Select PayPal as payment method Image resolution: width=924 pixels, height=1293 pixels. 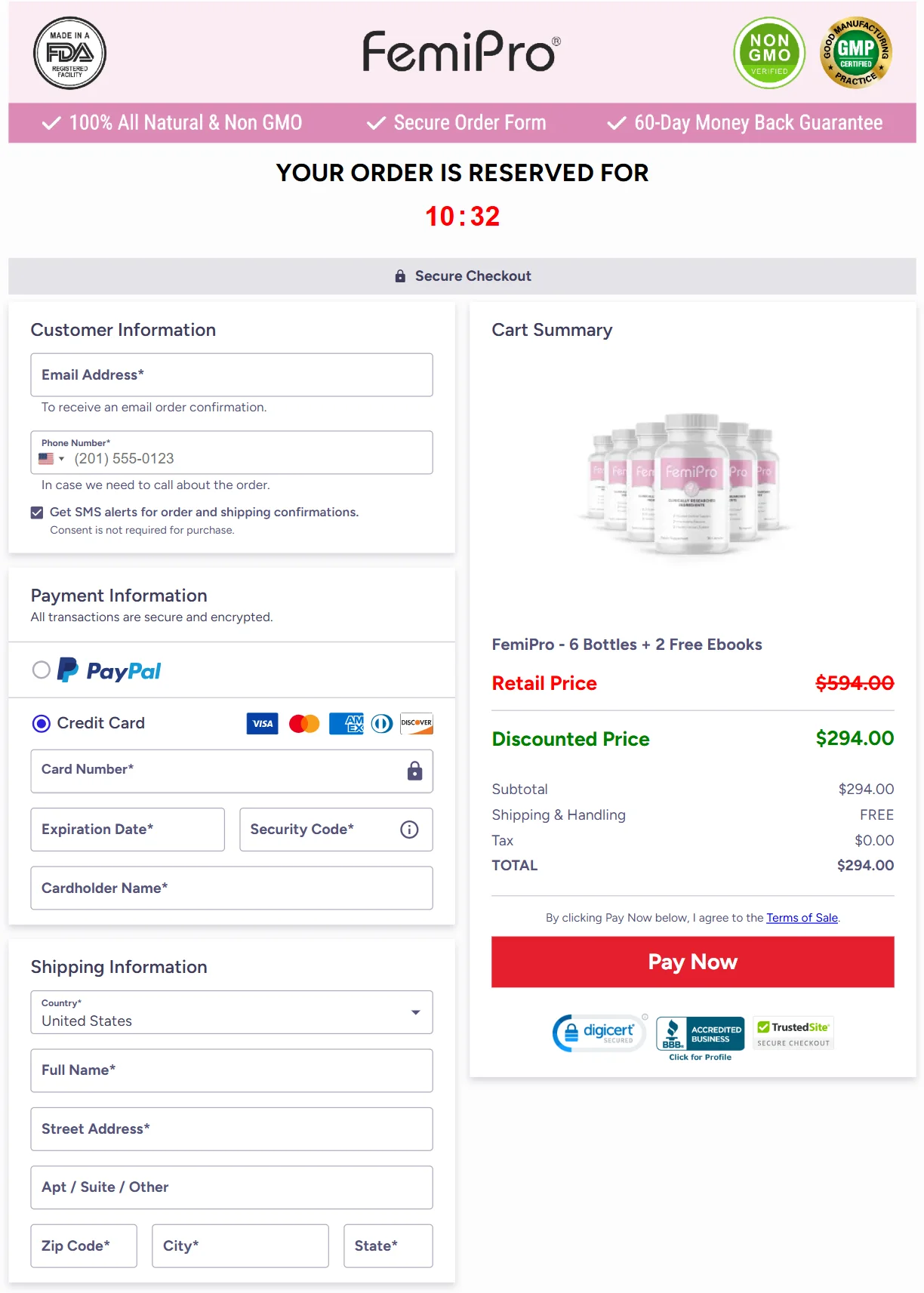click(42, 670)
